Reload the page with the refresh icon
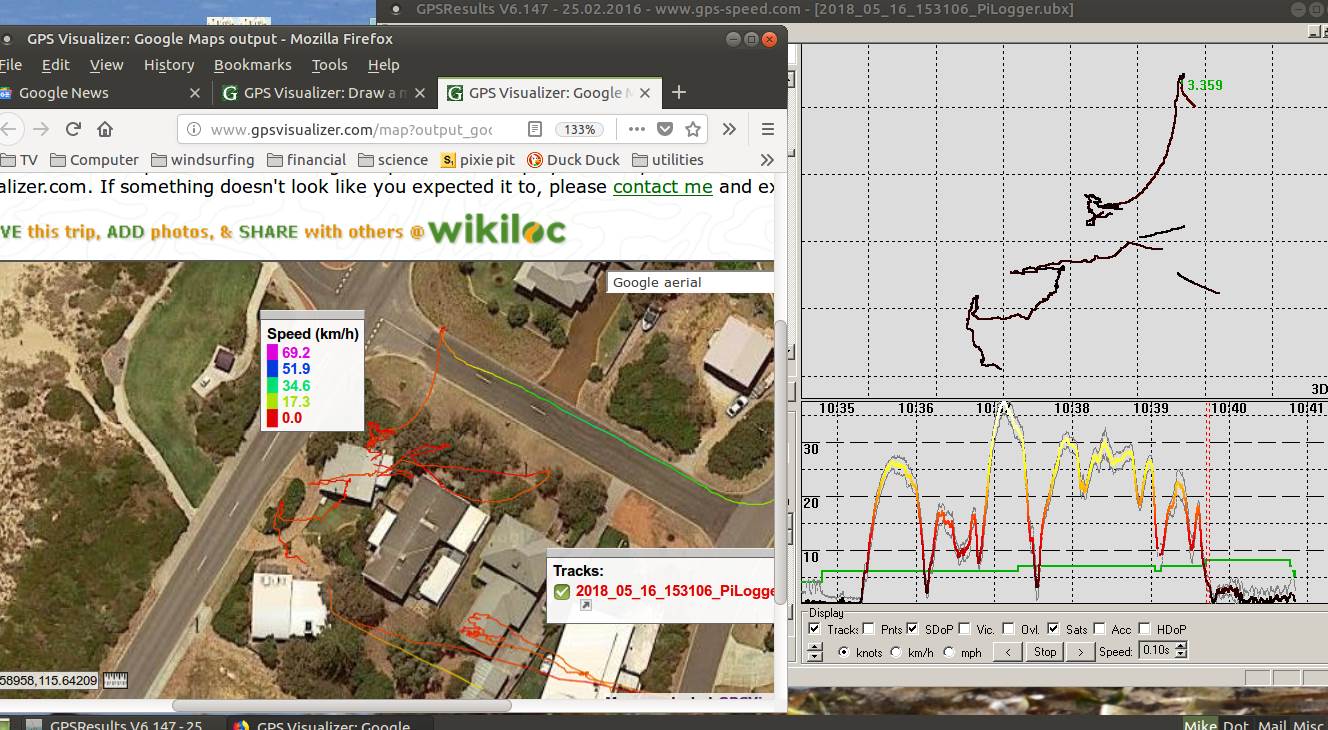 pyautogui.click(x=73, y=129)
